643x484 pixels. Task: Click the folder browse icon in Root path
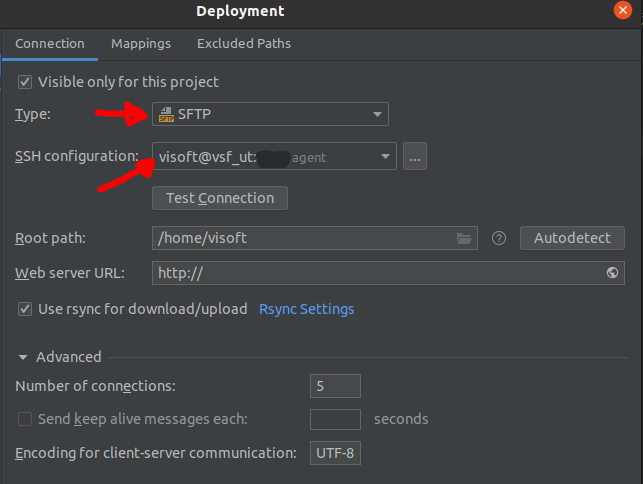463,239
